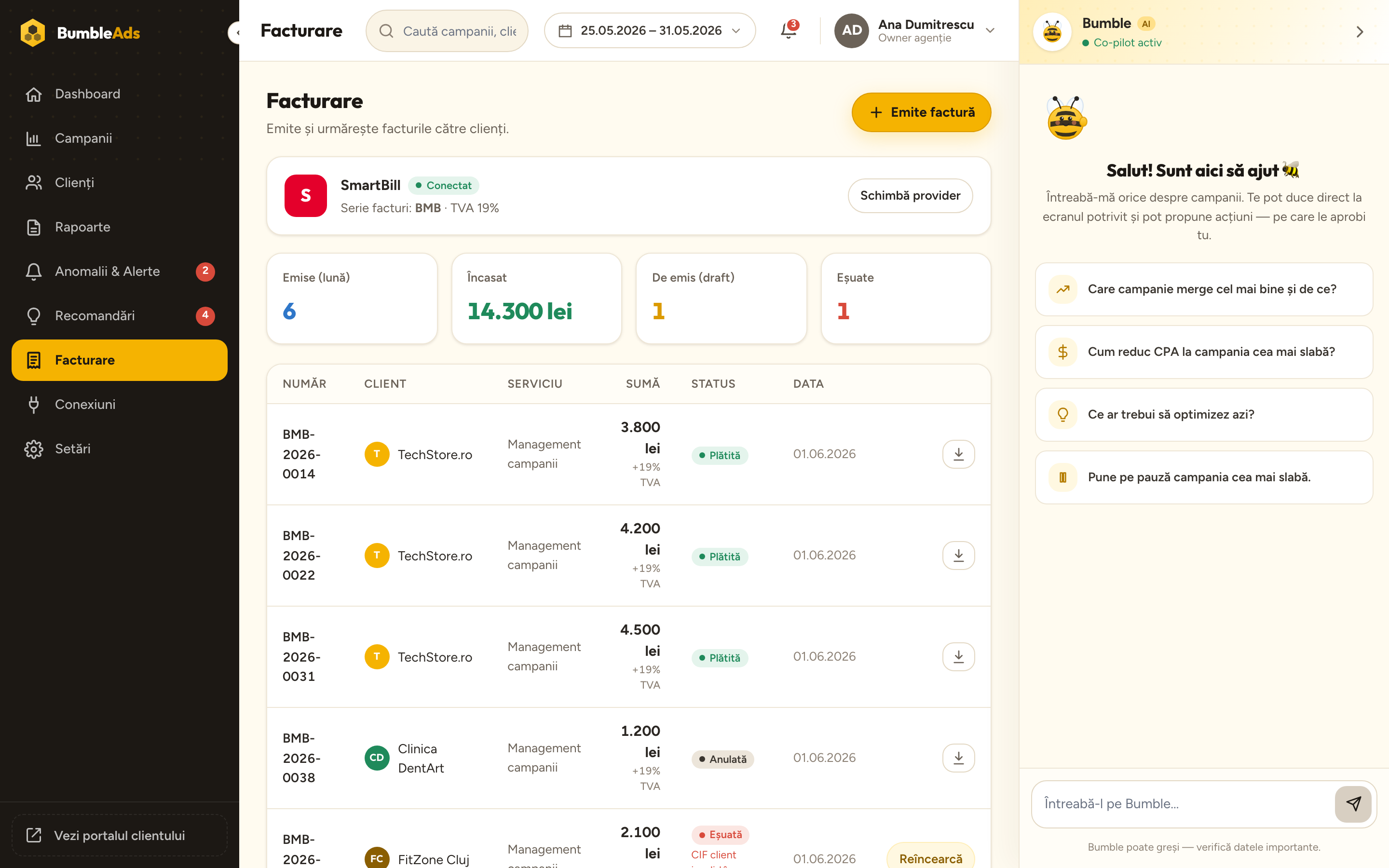Click the Rapoarte document icon
The image size is (1389, 868).
pos(34,227)
